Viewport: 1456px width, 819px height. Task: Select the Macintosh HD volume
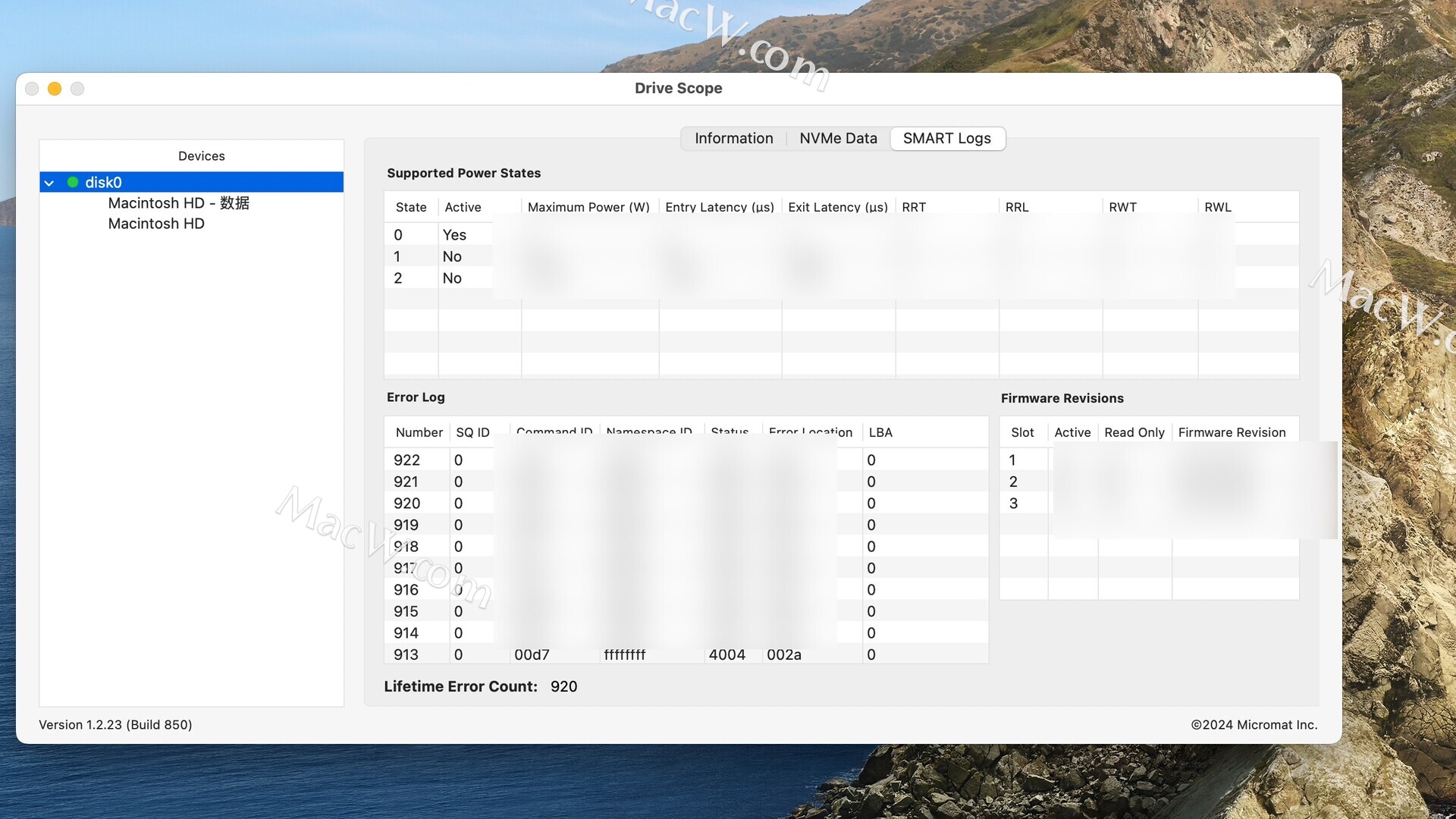[x=156, y=224]
